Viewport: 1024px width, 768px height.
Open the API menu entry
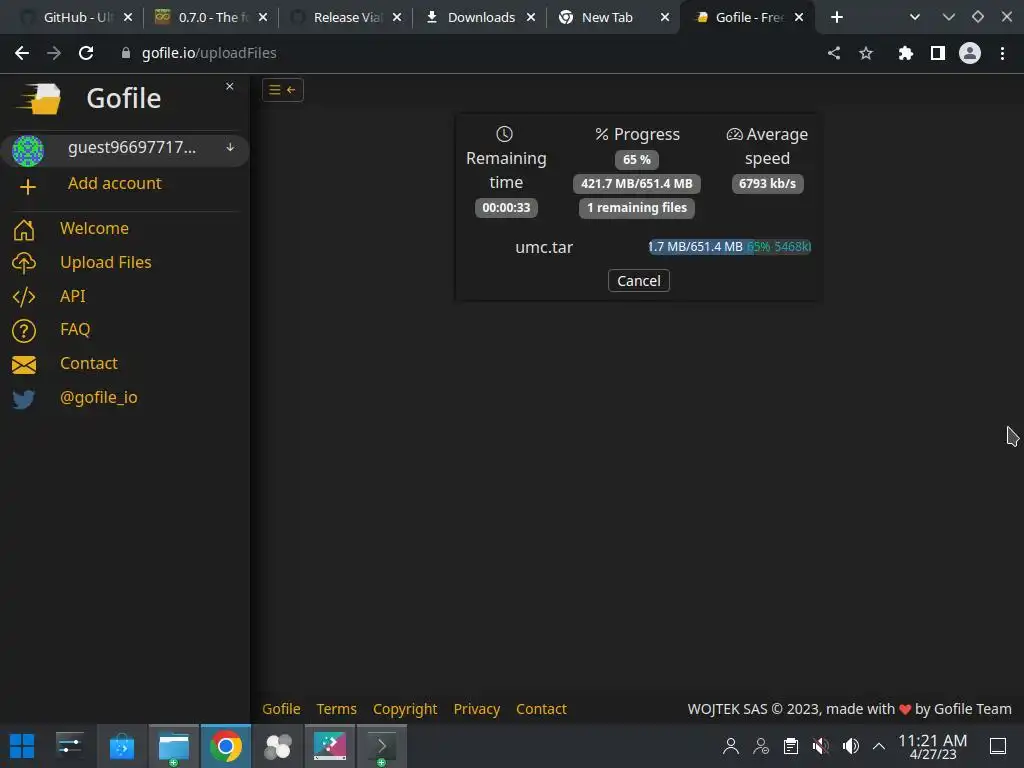tap(72, 296)
